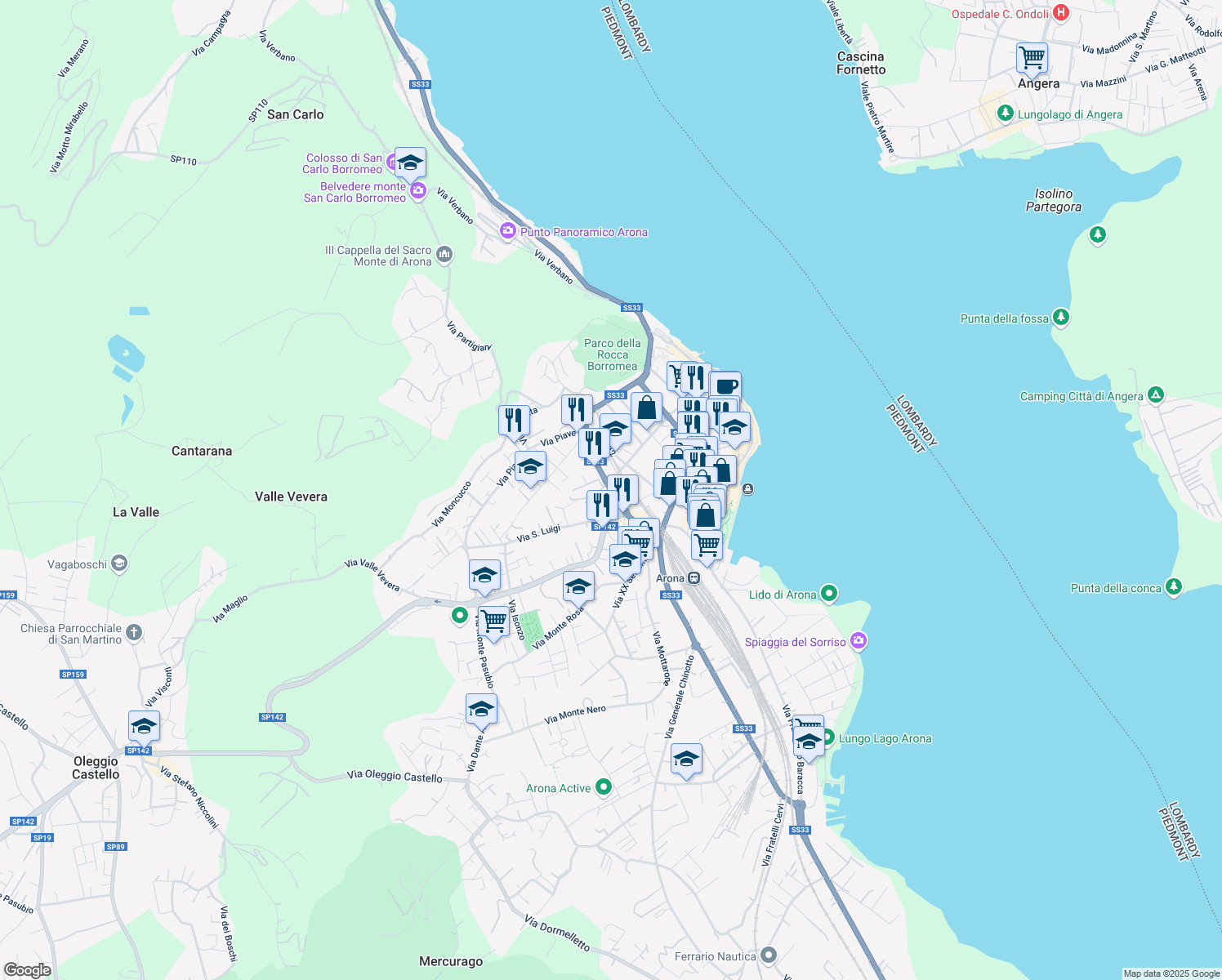Click the school marker near Via Valle Vevera
Viewport: 1222px width, 980px height.
click(x=484, y=574)
